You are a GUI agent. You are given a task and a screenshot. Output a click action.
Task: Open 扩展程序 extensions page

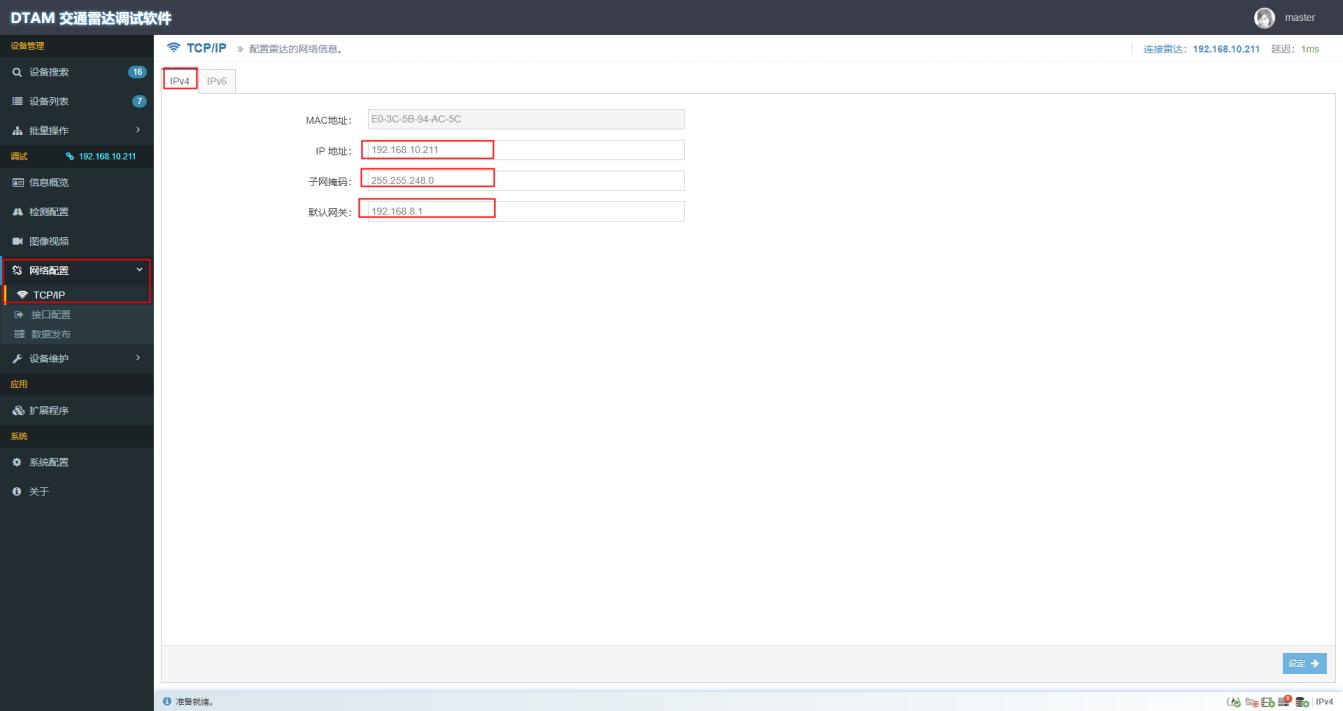point(48,410)
